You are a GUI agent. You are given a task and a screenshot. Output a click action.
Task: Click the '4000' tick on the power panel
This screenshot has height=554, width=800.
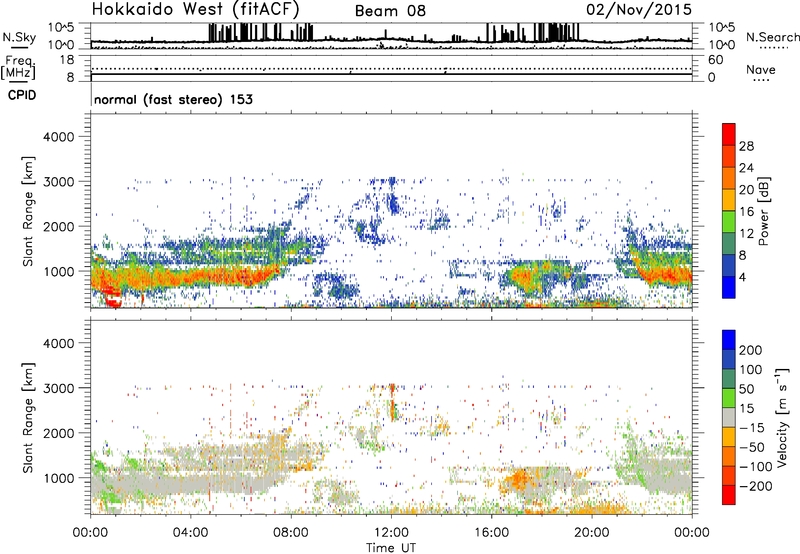click(58, 137)
